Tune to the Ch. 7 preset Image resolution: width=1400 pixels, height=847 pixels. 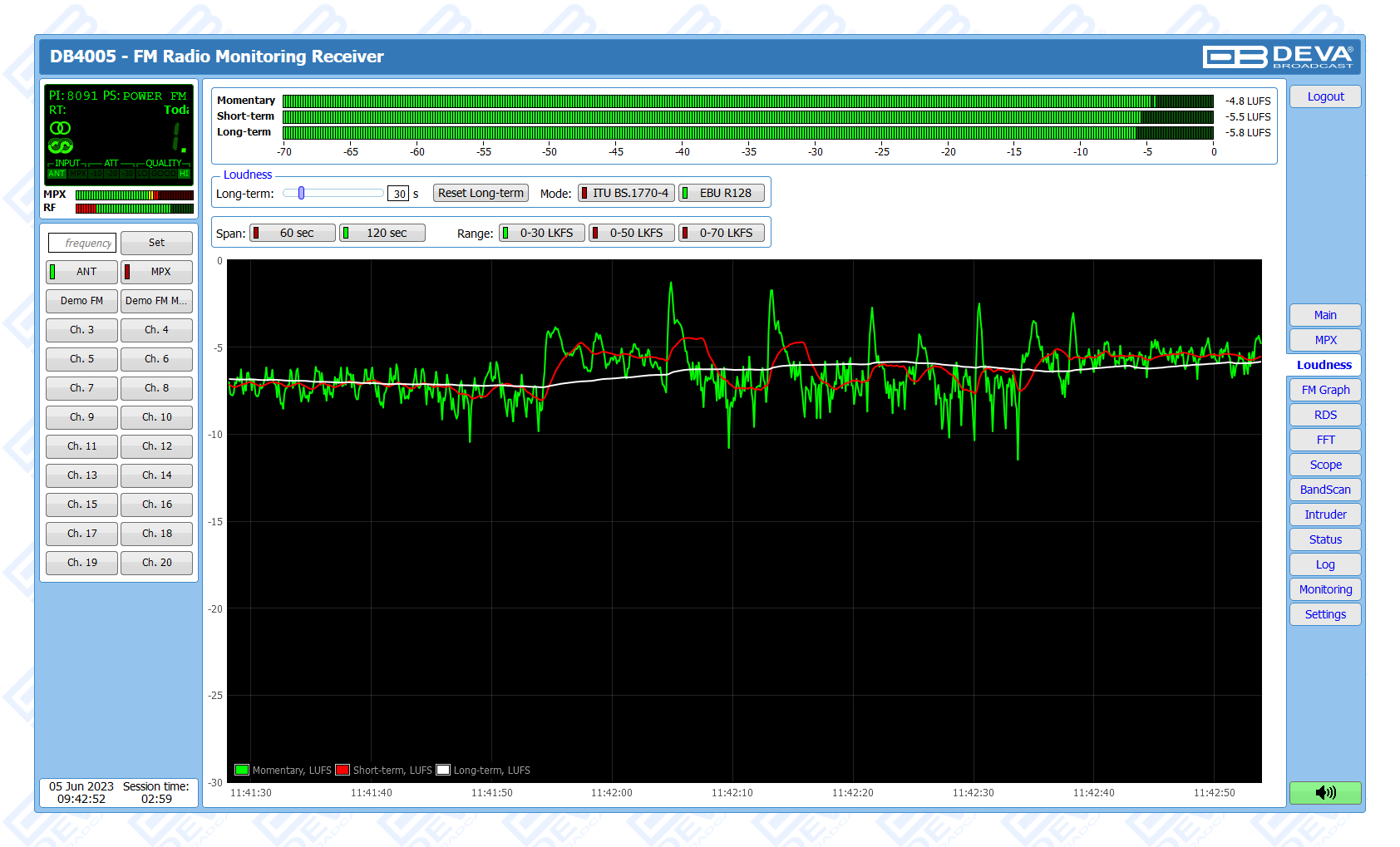[81, 388]
